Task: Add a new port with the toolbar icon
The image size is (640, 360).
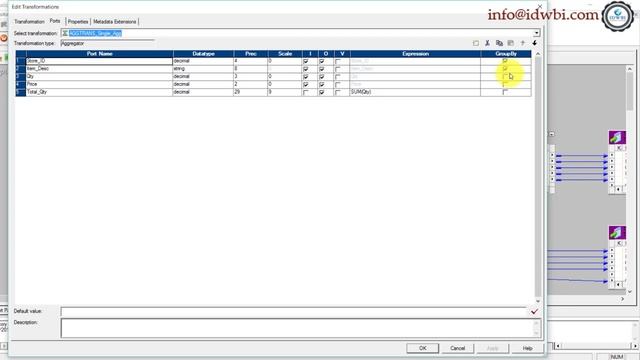Action: coord(476,43)
